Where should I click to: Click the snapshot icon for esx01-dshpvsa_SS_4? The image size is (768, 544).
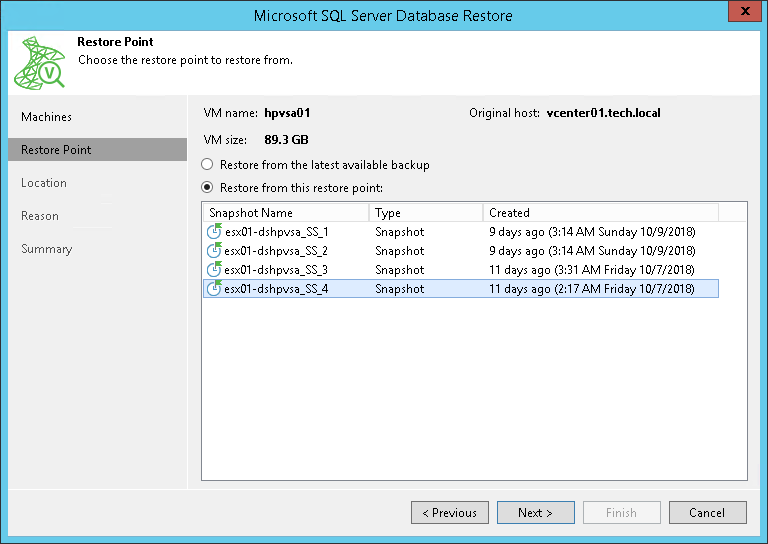pos(214,288)
